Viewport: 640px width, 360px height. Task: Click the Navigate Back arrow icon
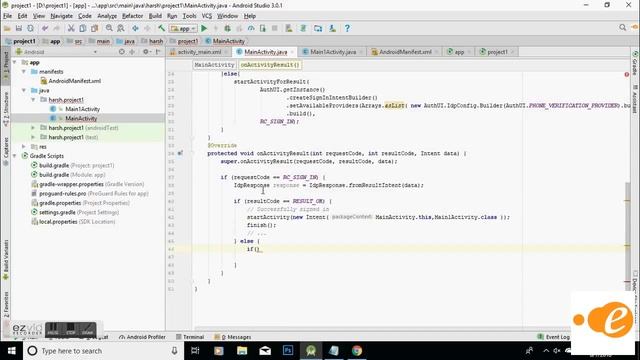pyautogui.click(x=135, y=28)
